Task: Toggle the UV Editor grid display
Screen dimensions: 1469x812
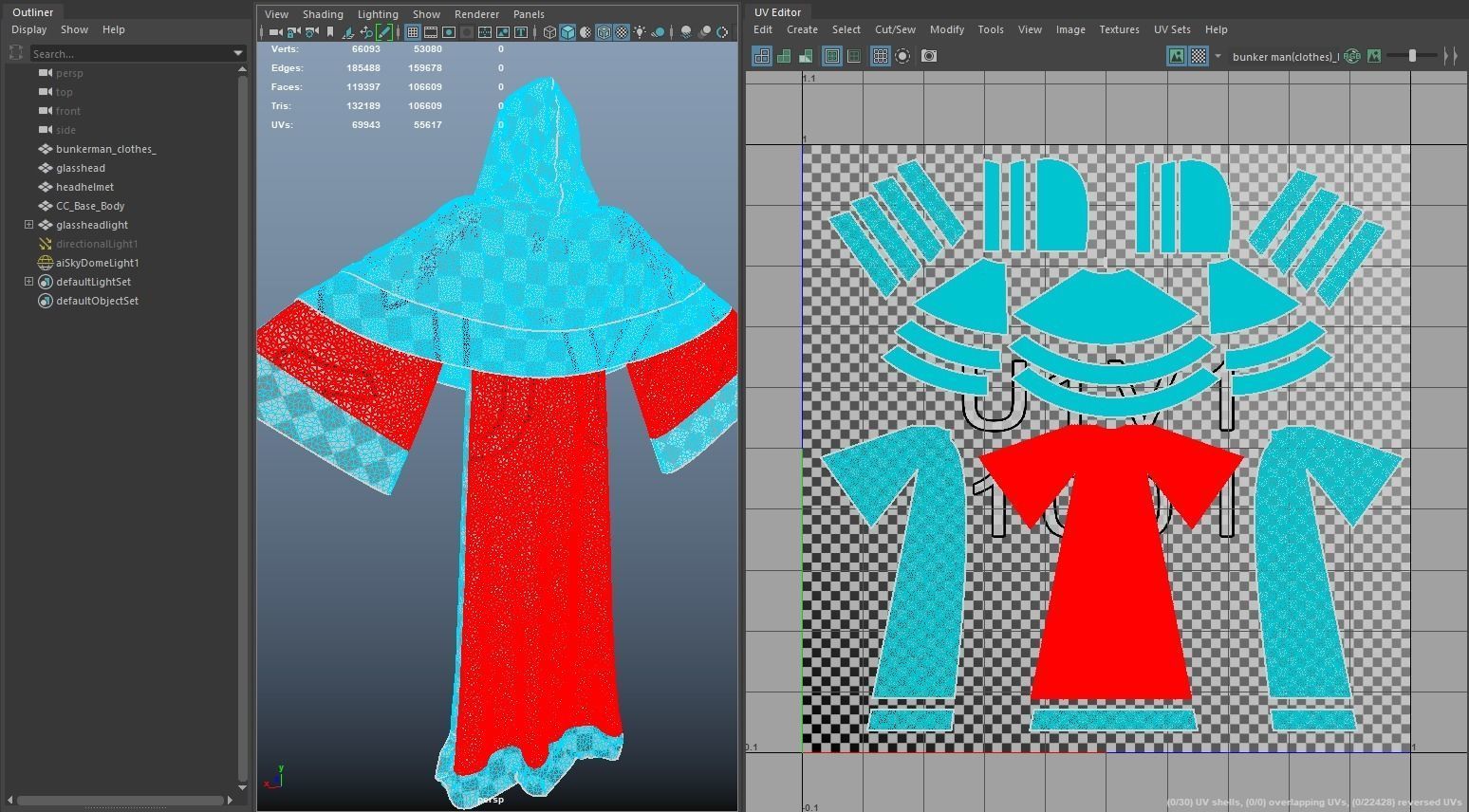Action: [x=881, y=56]
